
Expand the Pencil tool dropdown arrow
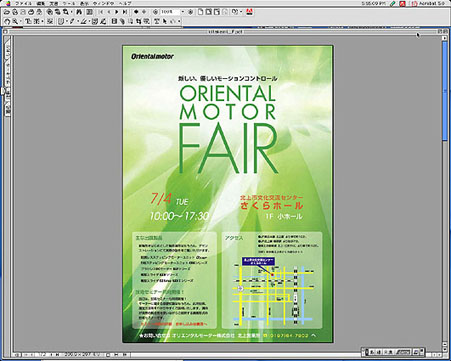(78, 21)
